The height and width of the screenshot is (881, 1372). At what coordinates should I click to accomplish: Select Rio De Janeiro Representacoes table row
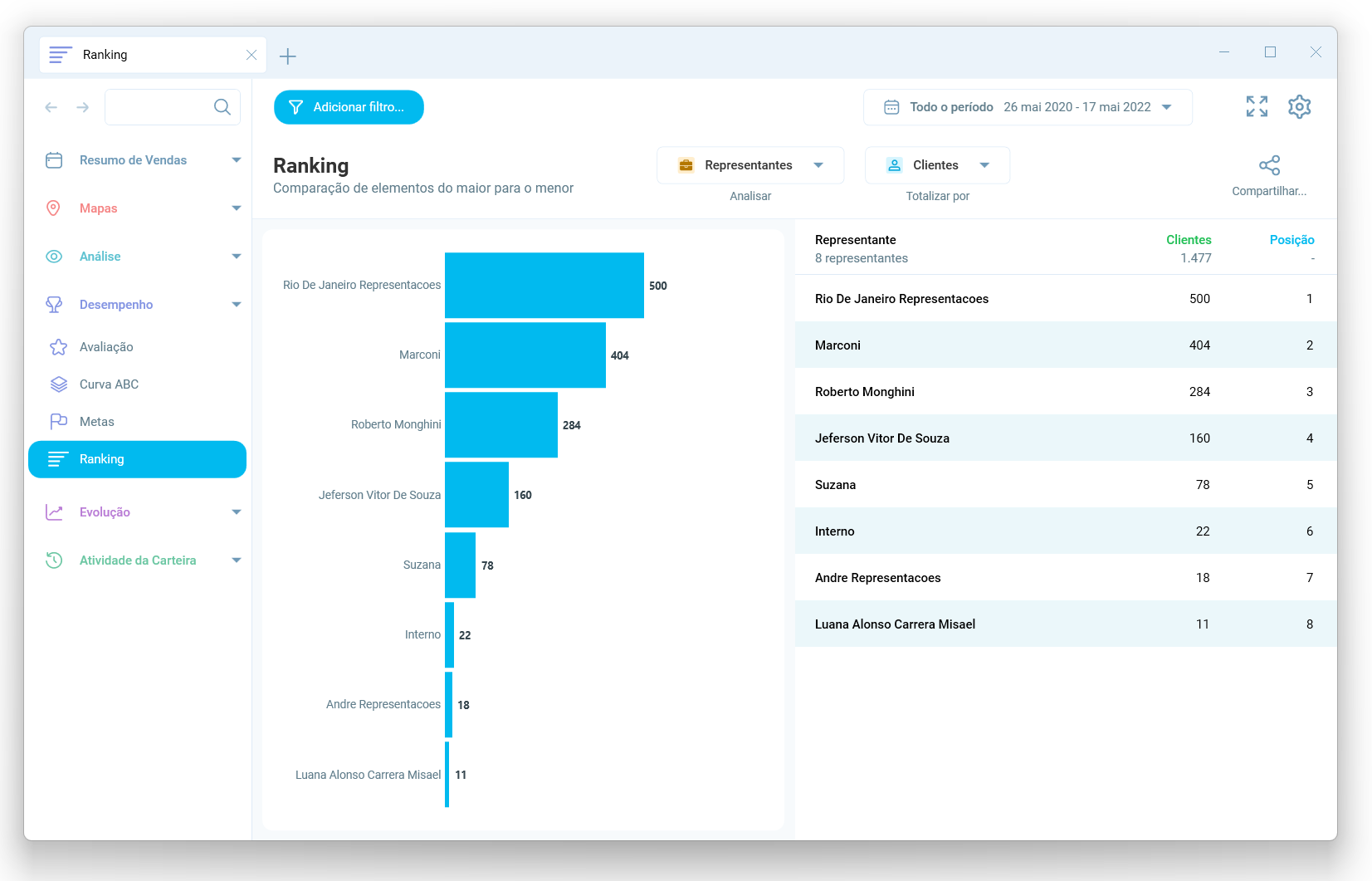(x=1066, y=299)
